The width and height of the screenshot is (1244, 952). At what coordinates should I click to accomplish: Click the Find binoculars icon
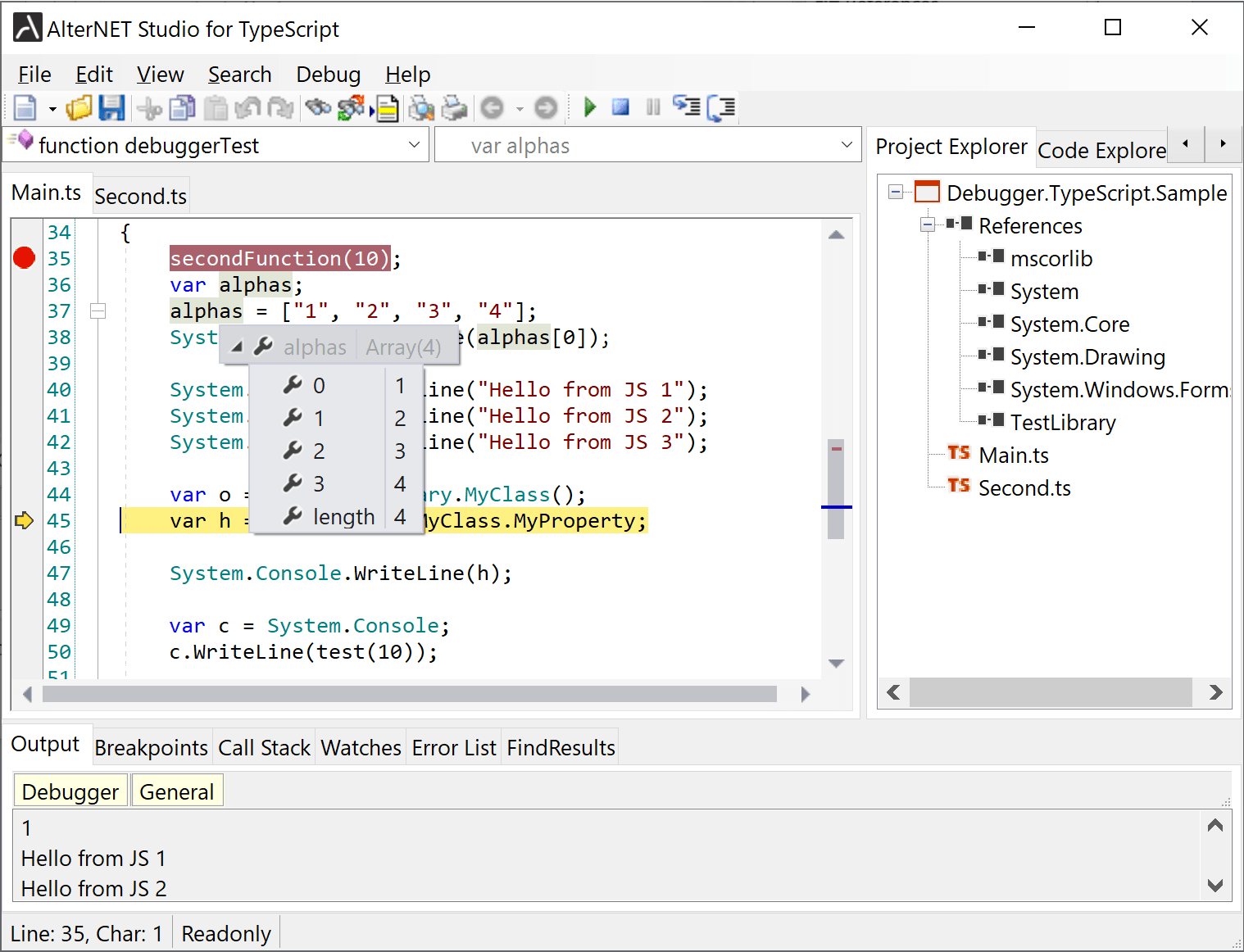click(x=317, y=107)
